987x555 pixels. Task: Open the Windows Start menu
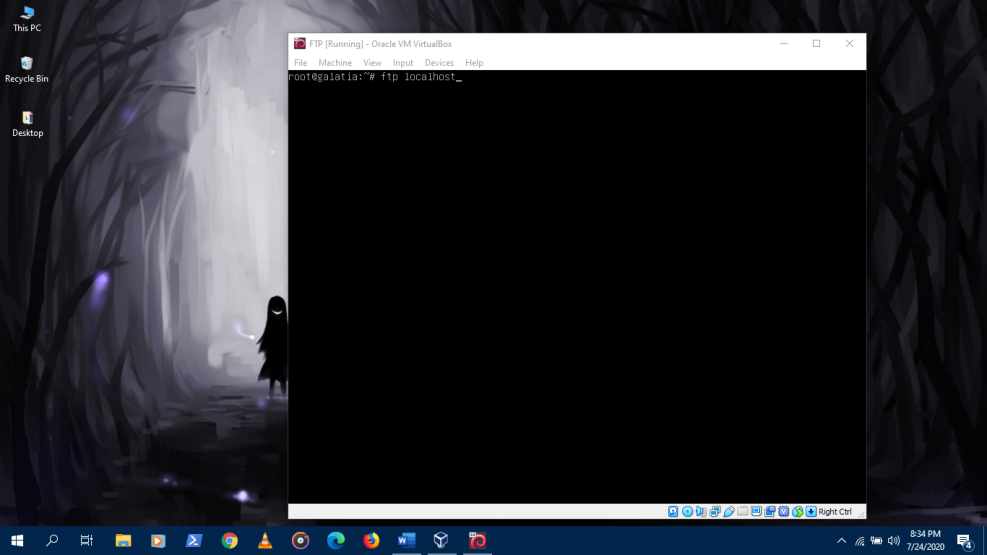(x=17, y=541)
